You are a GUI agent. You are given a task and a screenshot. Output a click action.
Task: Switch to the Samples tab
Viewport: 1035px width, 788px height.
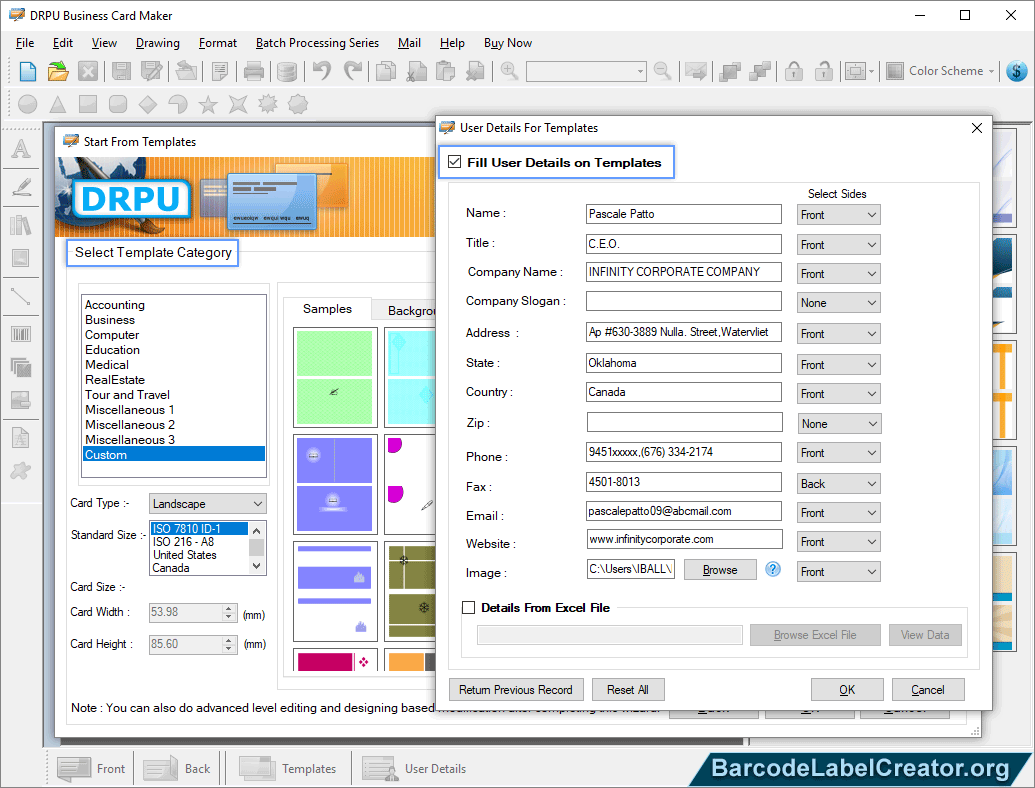click(327, 308)
